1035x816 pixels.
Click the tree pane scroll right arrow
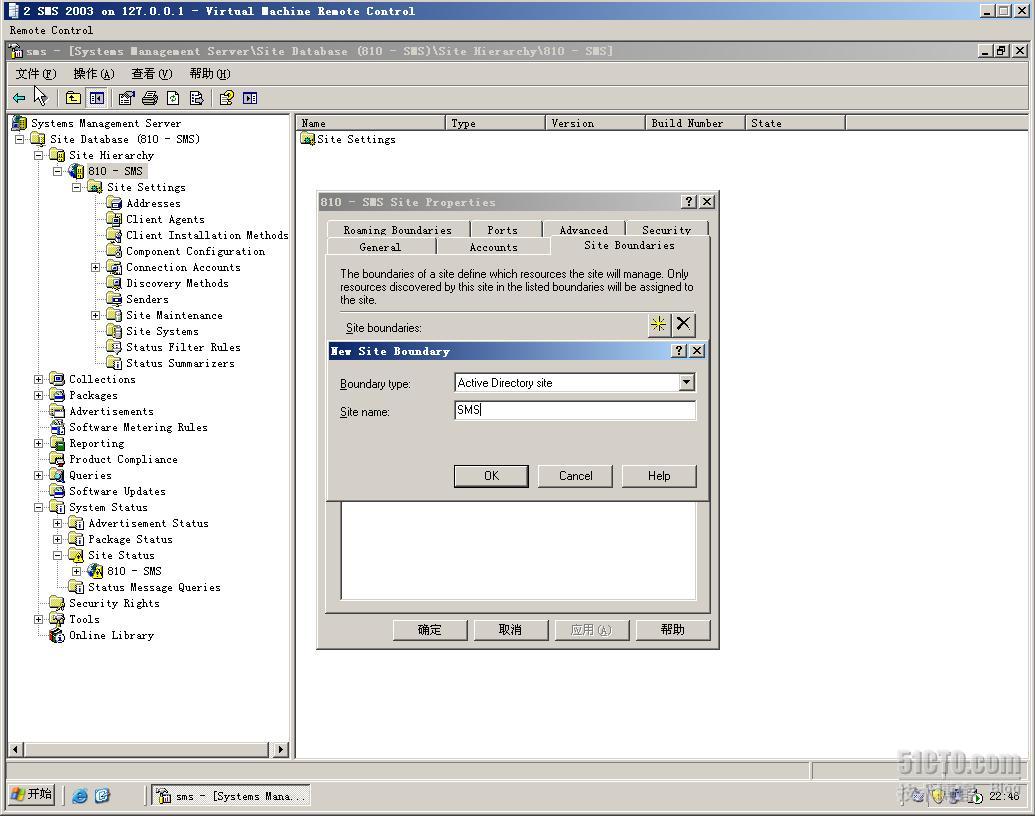[x=281, y=749]
